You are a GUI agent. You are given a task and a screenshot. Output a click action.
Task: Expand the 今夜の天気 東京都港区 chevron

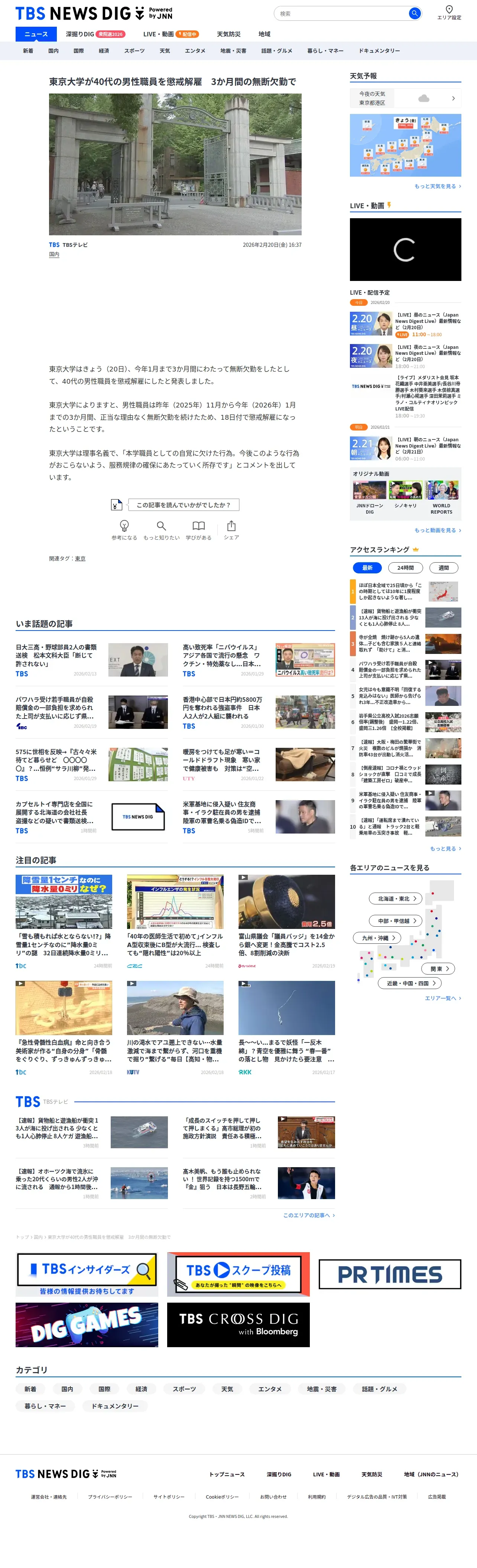(x=452, y=98)
